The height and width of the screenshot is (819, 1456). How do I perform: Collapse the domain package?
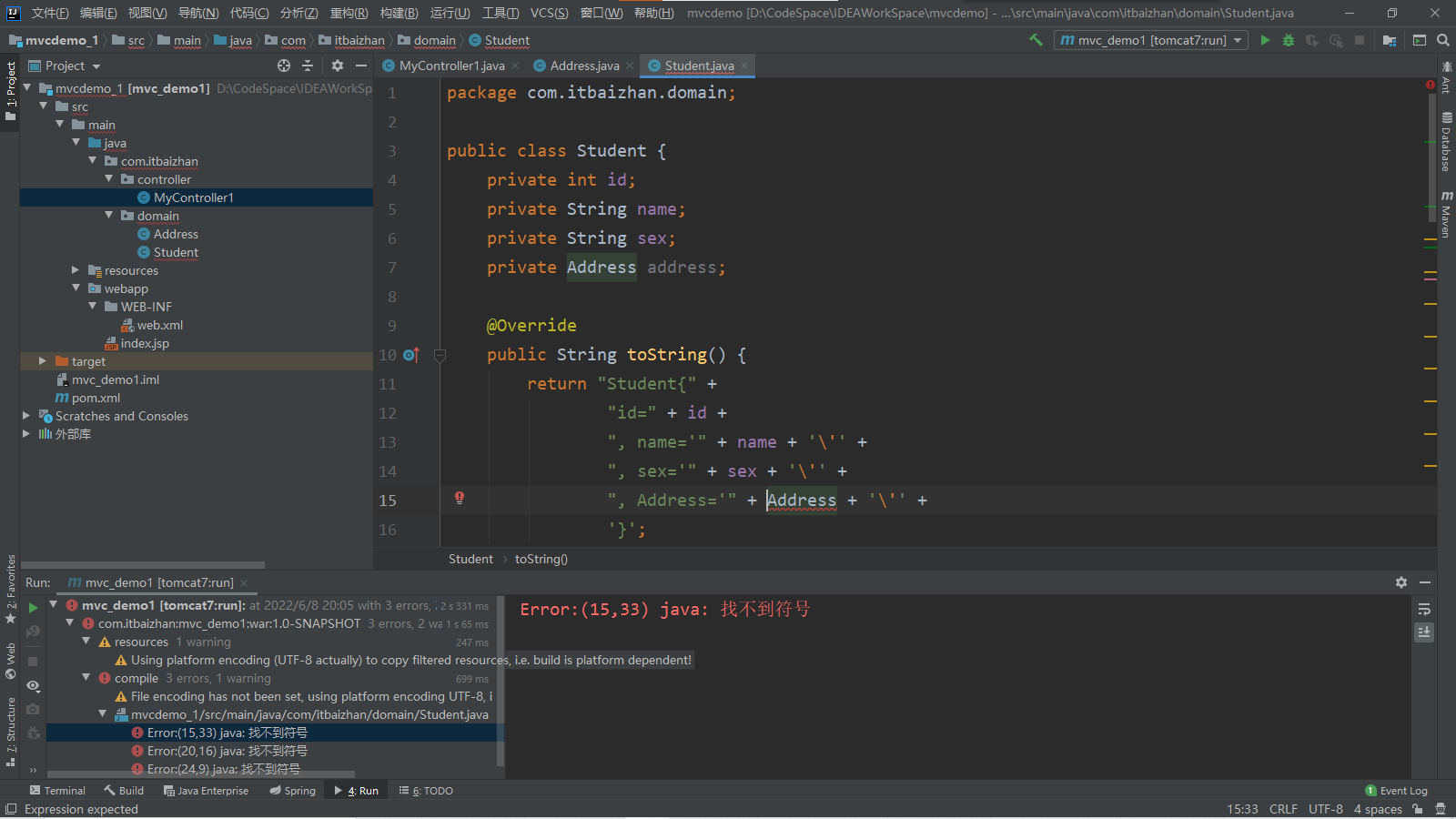click(x=108, y=216)
